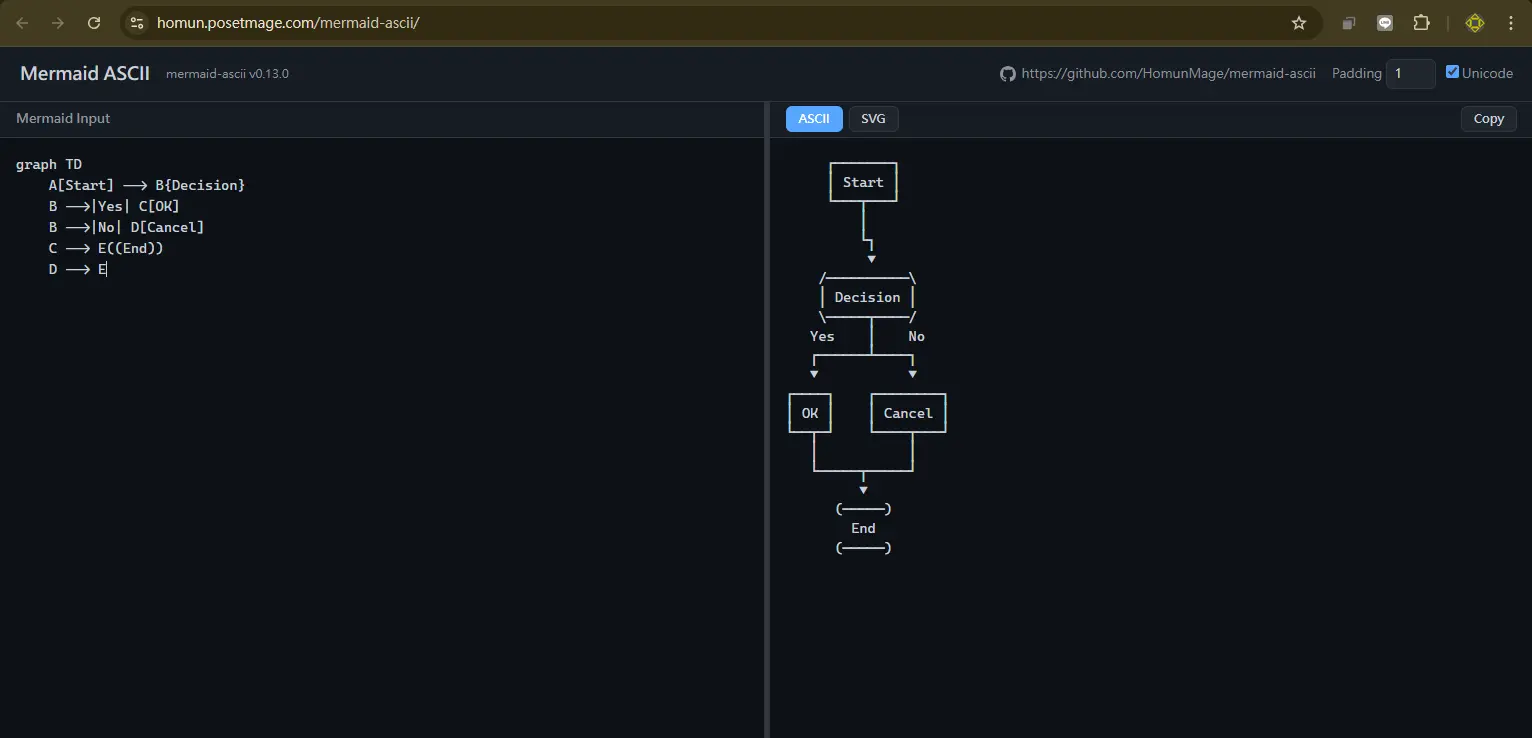Click in the Mermaid Input code editor
1532x738 pixels.
[x=380, y=450]
